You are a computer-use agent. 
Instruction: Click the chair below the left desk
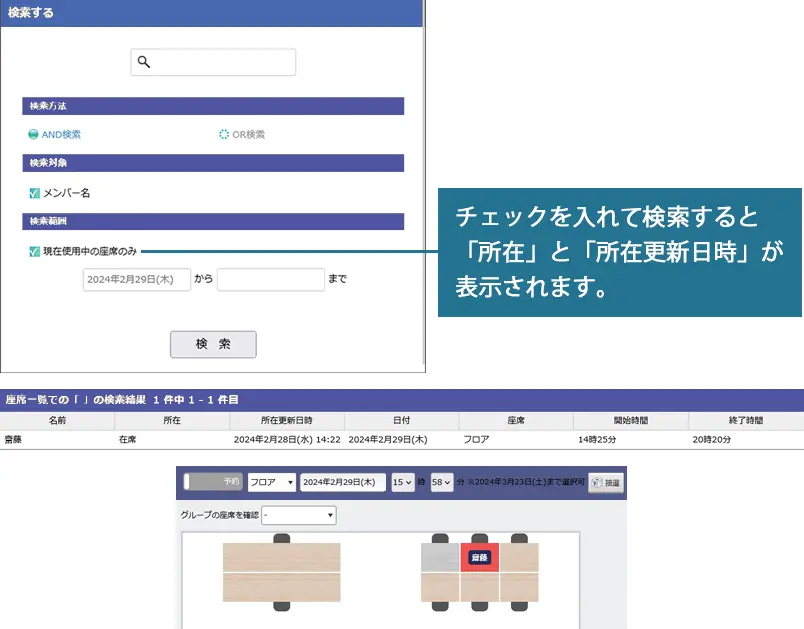[281, 605]
